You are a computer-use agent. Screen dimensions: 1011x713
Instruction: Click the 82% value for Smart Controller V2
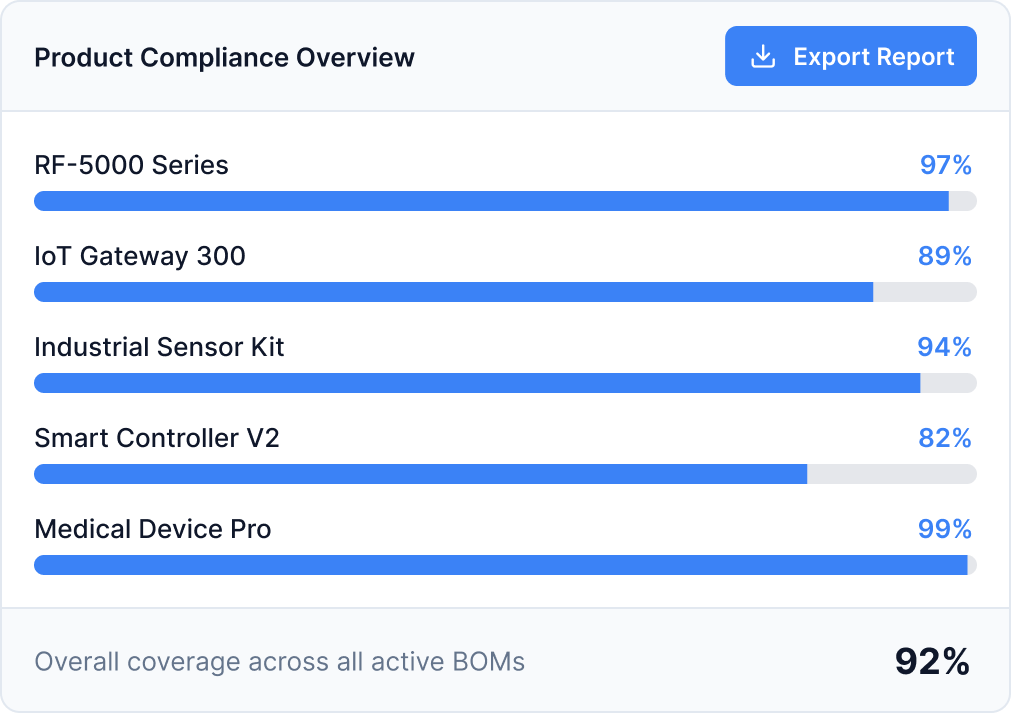(946, 438)
